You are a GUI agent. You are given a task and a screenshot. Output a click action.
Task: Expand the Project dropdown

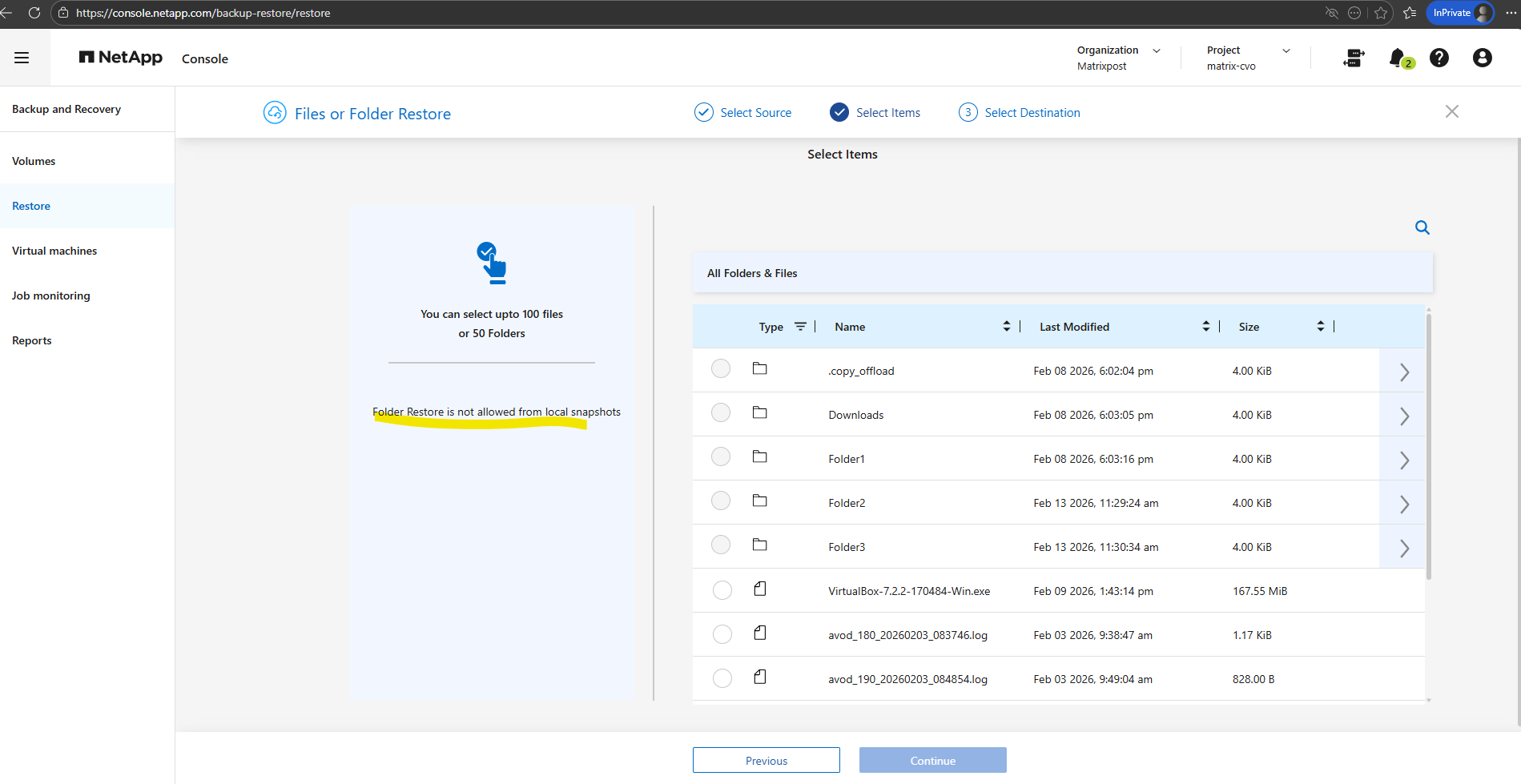click(x=1286, y=50)
